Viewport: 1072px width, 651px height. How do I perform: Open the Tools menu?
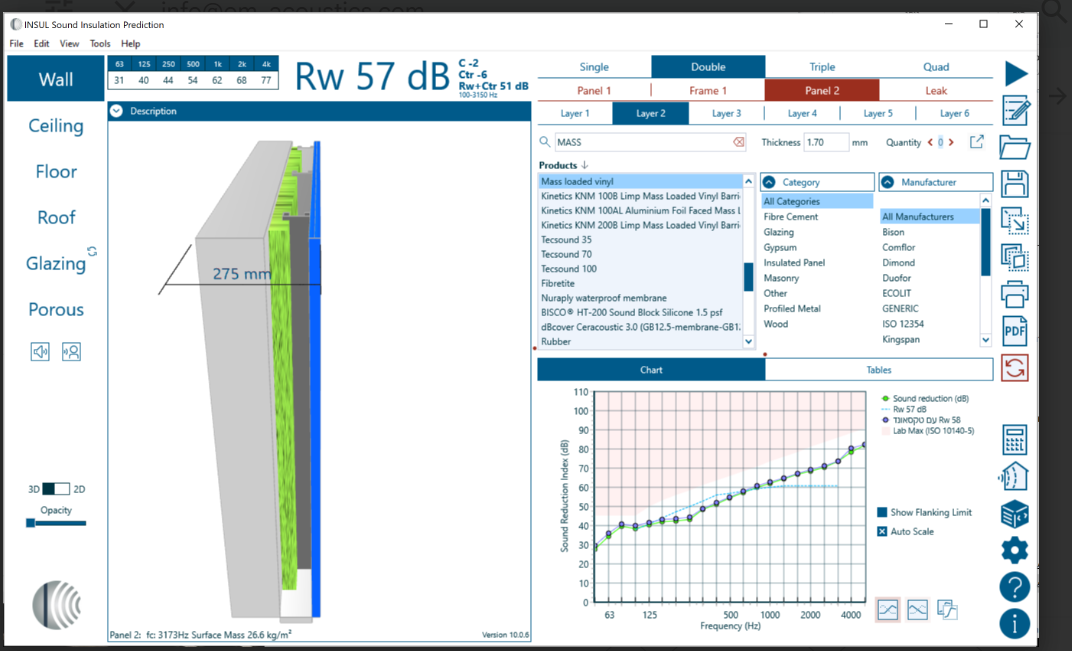[x=100, y=43]
